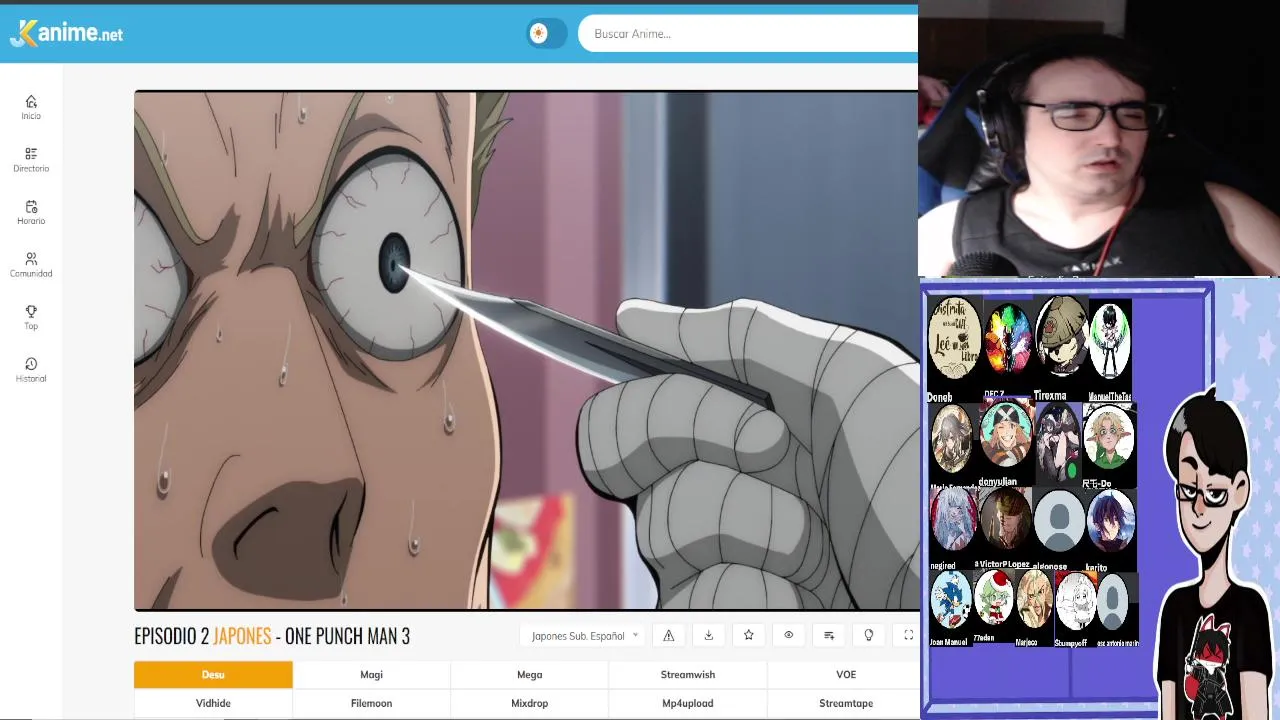The image size is (1280, 720).
Task: Select the VOE server tab
Action: 846,675
